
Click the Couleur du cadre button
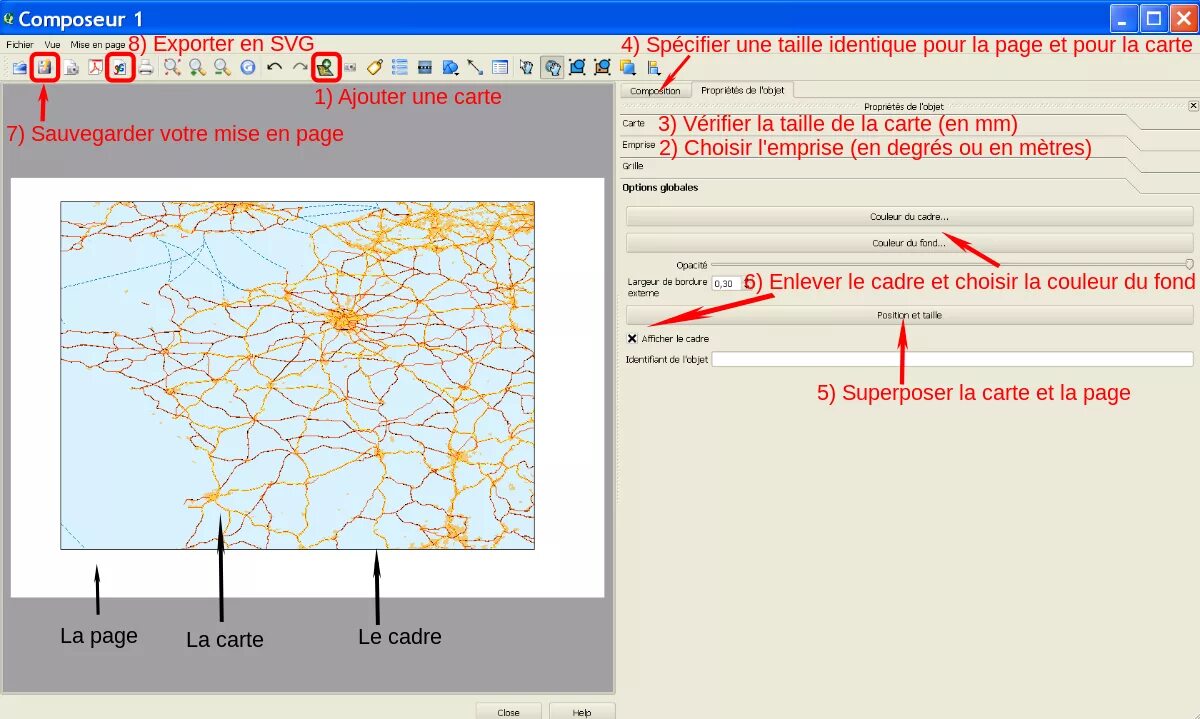click(909, 216)
